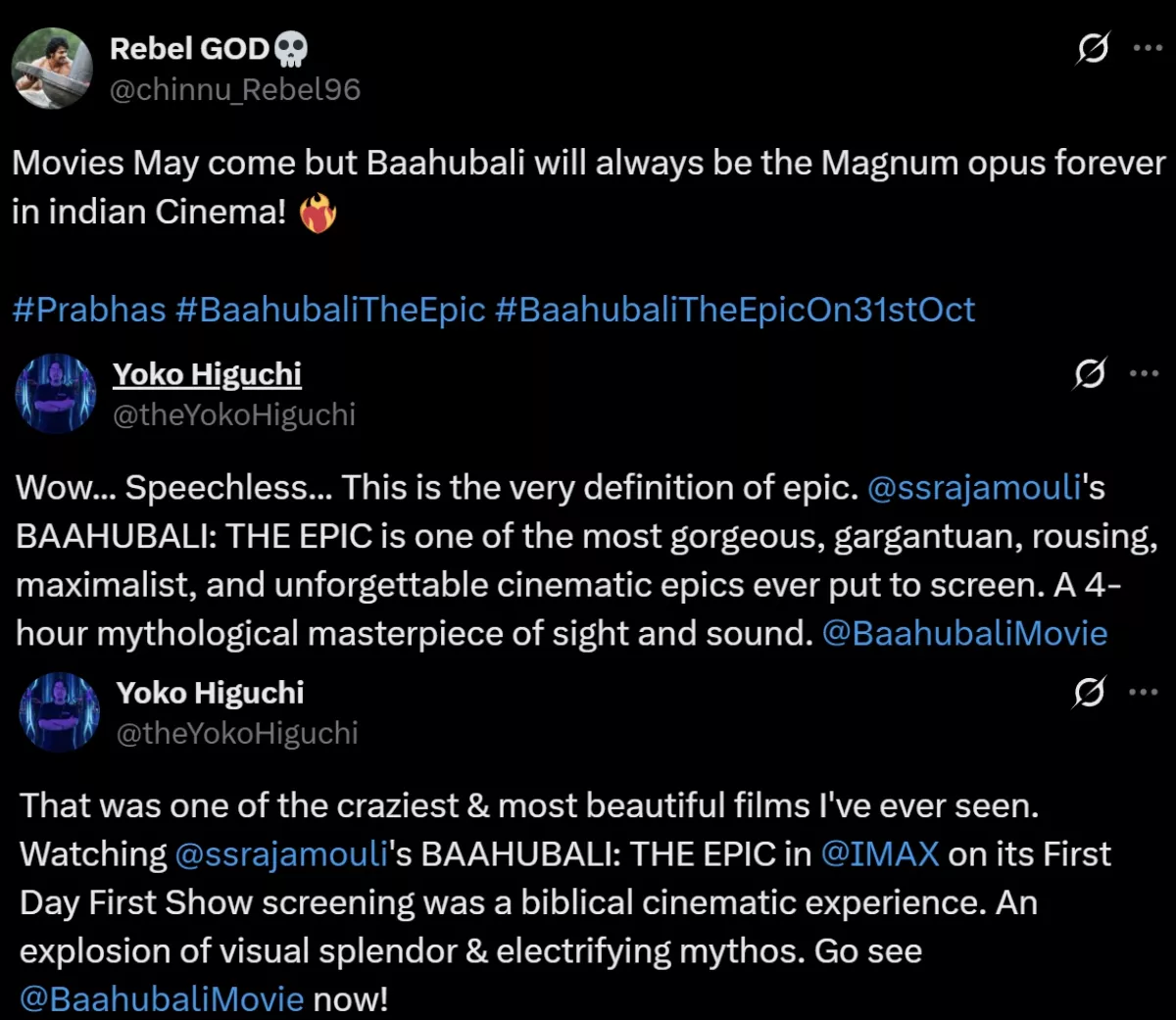Visit the @ssrajamouli mention in the first reply
This screenshot has height=1020, width=1176.
974,487
